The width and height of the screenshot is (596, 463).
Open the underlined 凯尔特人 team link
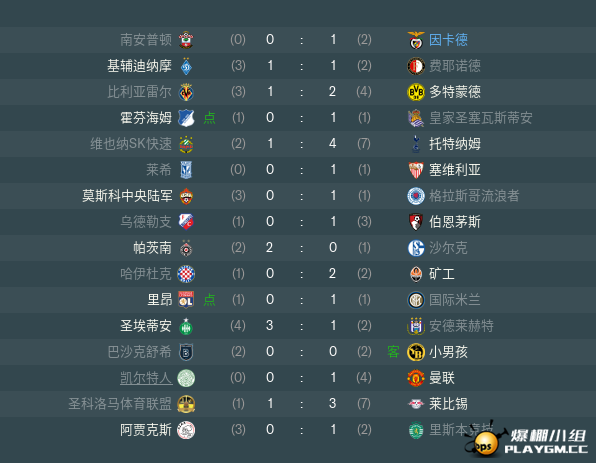pos(146,378)
